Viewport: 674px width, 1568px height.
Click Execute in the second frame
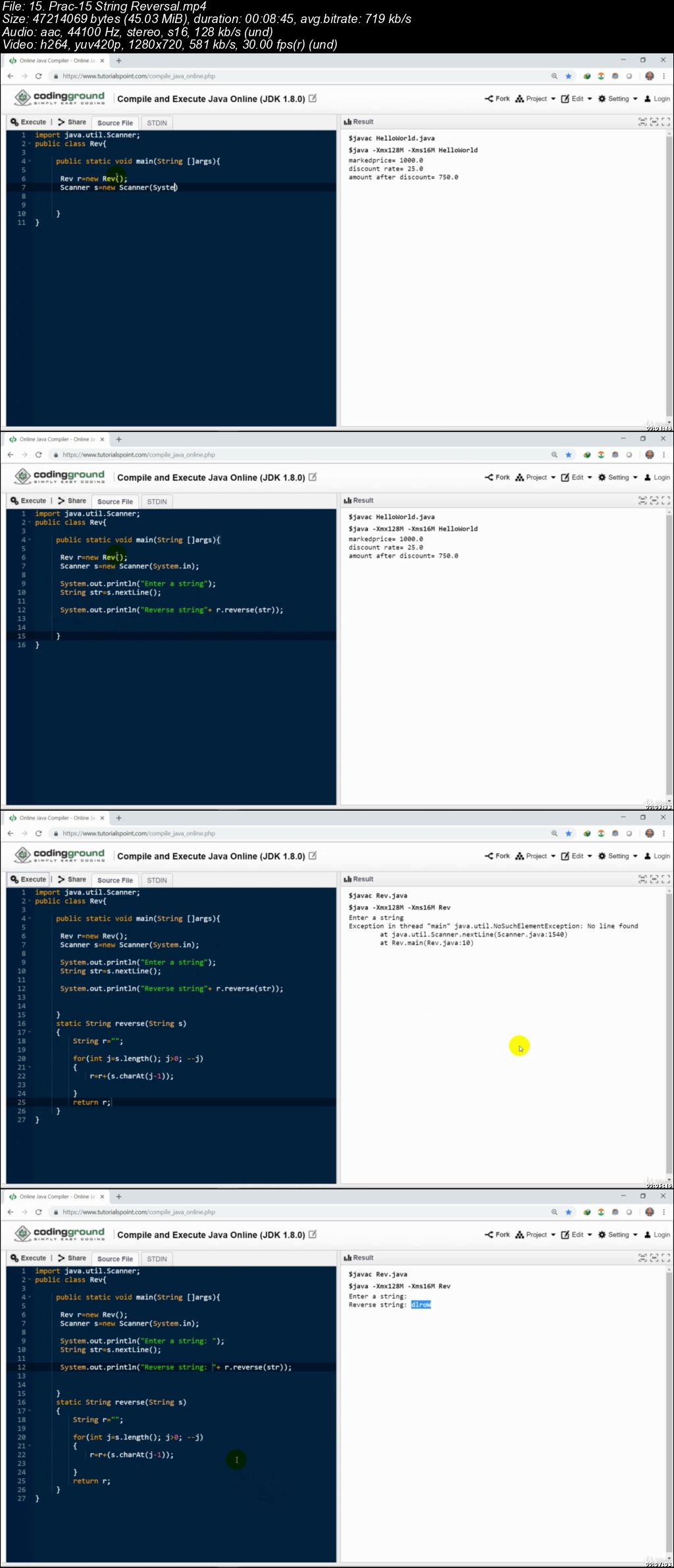(x=28, y=500)
